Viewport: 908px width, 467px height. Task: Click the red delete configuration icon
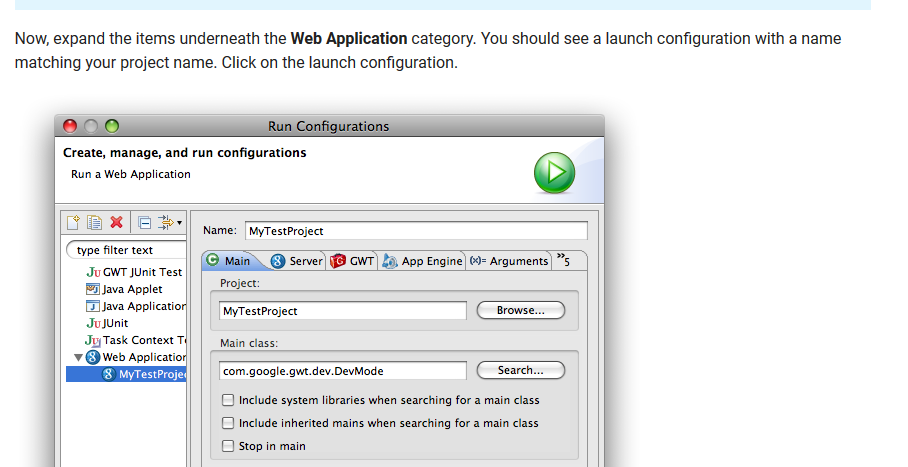(116, 222)
